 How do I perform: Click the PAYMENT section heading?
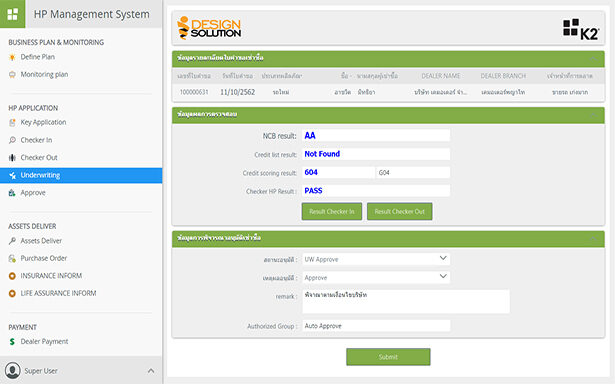click(x=22, y=327)
